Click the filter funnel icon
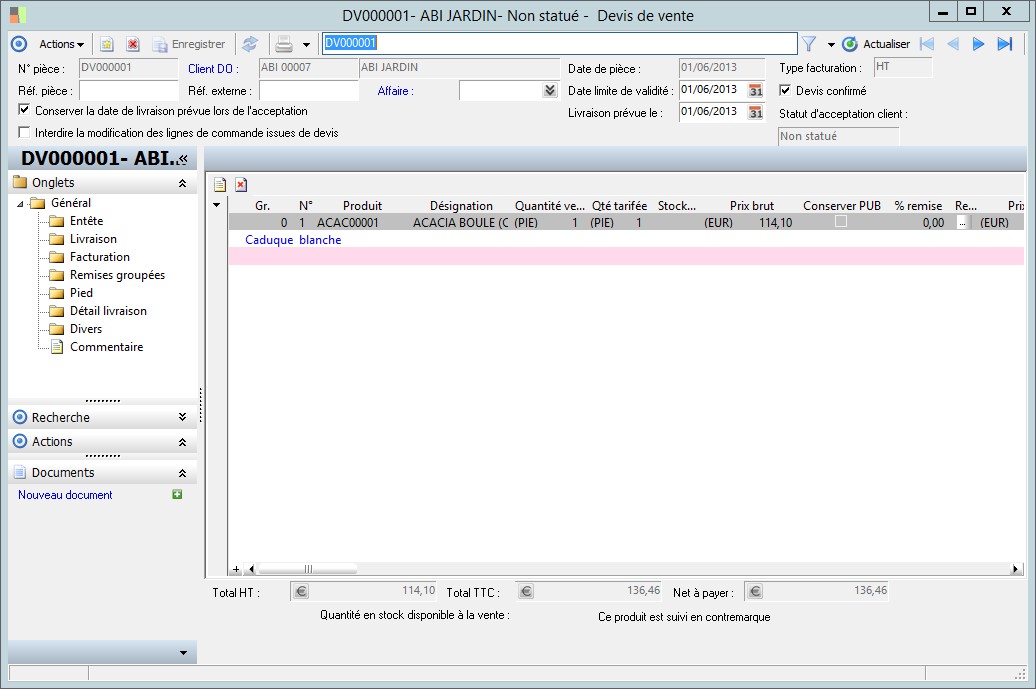 (x=809, y=44)
